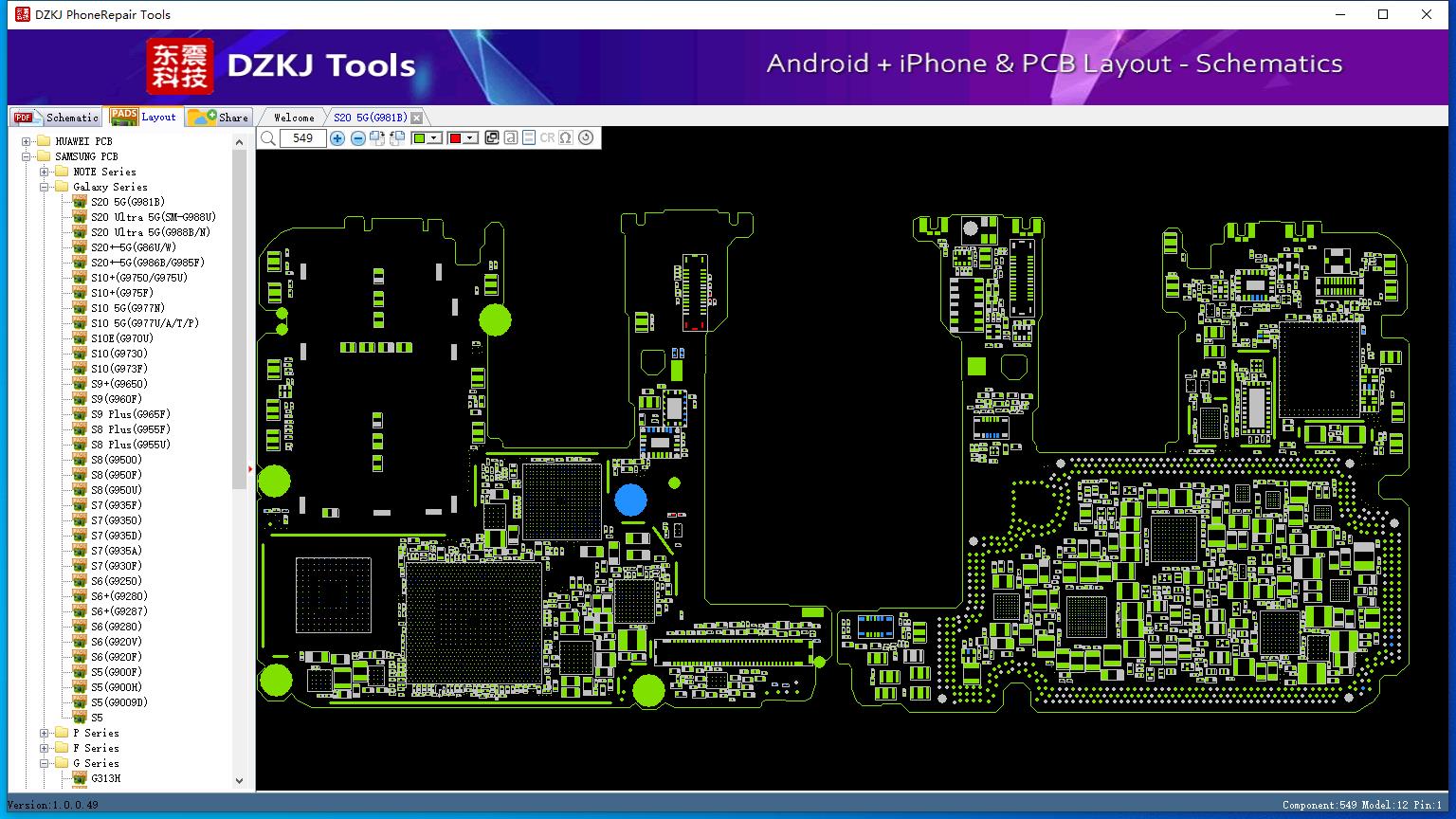Toggle the letter 'a' text display icon
The image size is (1456, 819).
tap(511, 138)
